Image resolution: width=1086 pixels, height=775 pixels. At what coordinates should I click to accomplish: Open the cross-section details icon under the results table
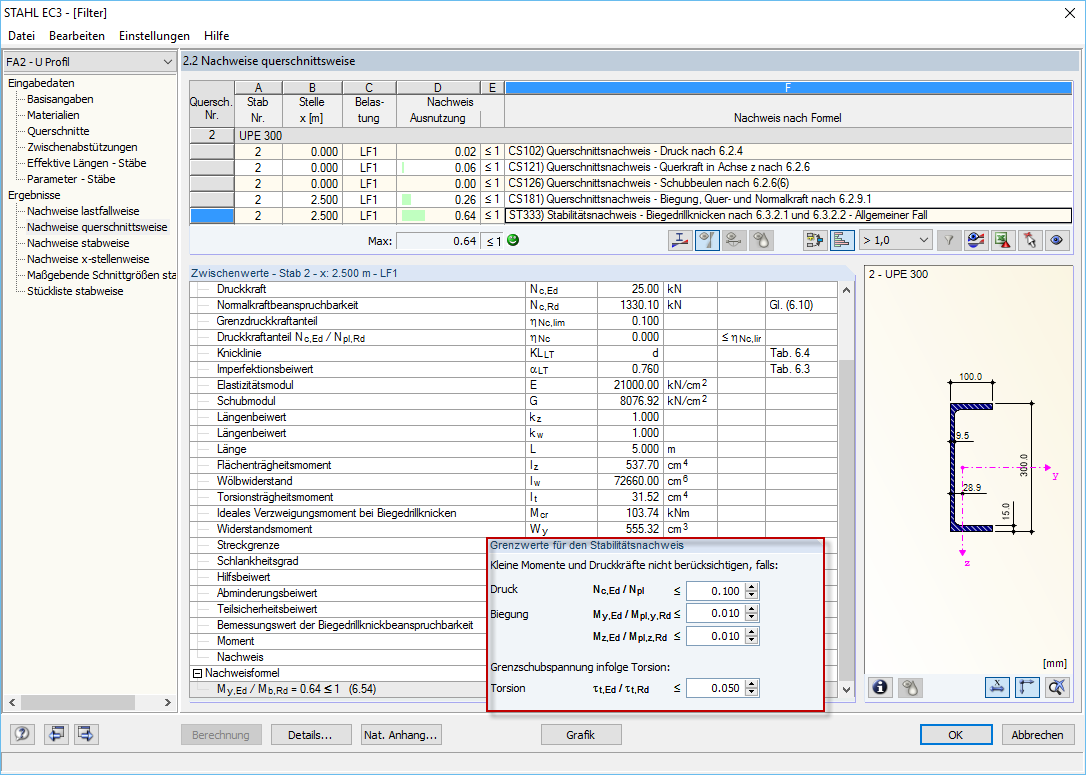pos(680,240)
